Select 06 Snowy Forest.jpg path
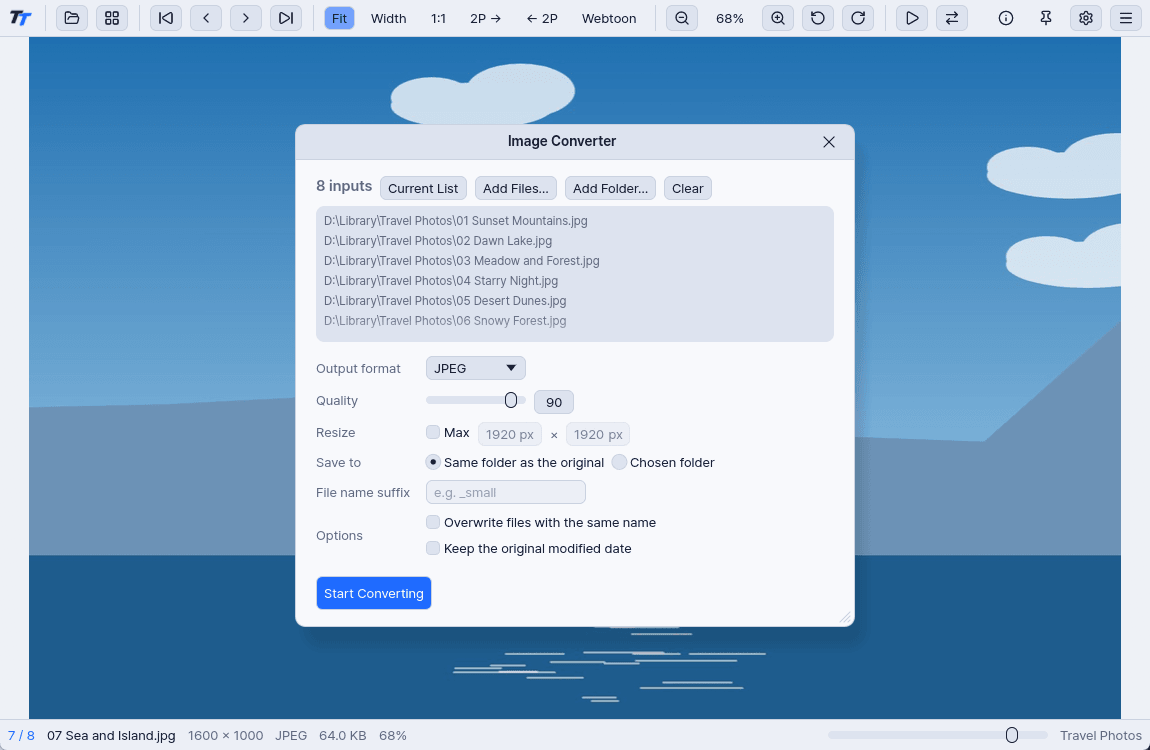The height and width of the screenshot is (750, 1150). (445, 320)
